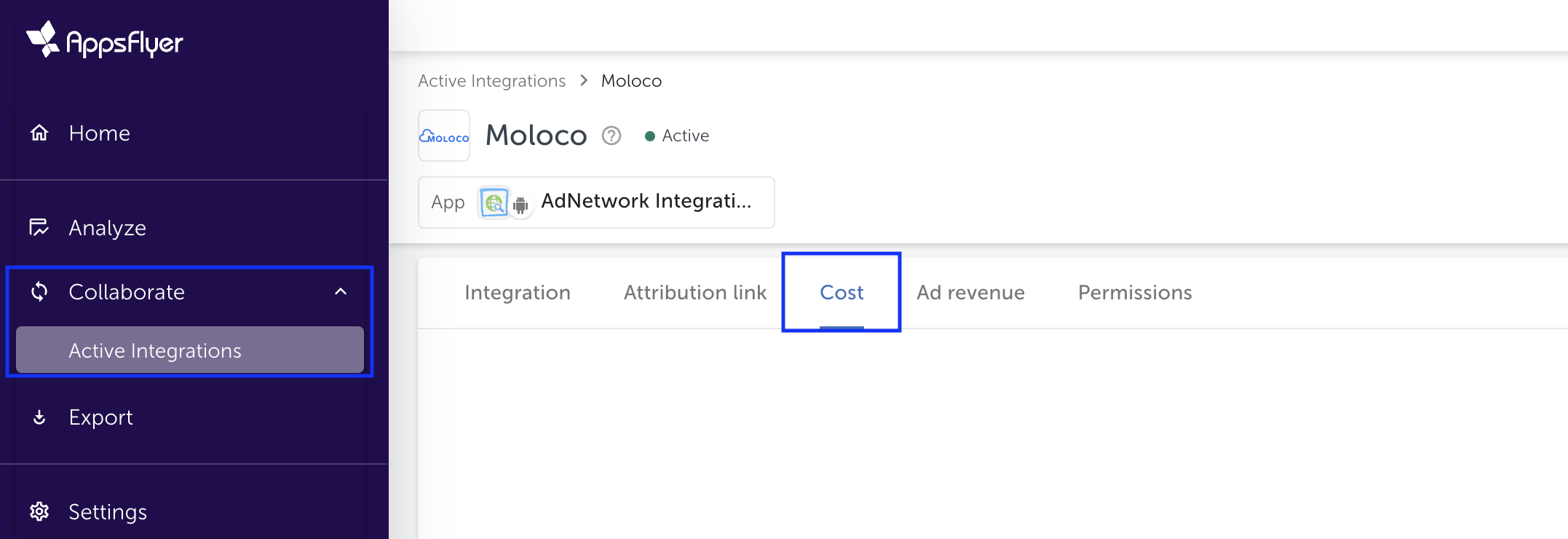This screenshot has width=1568, height=539.
Task: Click the Home house icon
Action: tap(39, 133)
